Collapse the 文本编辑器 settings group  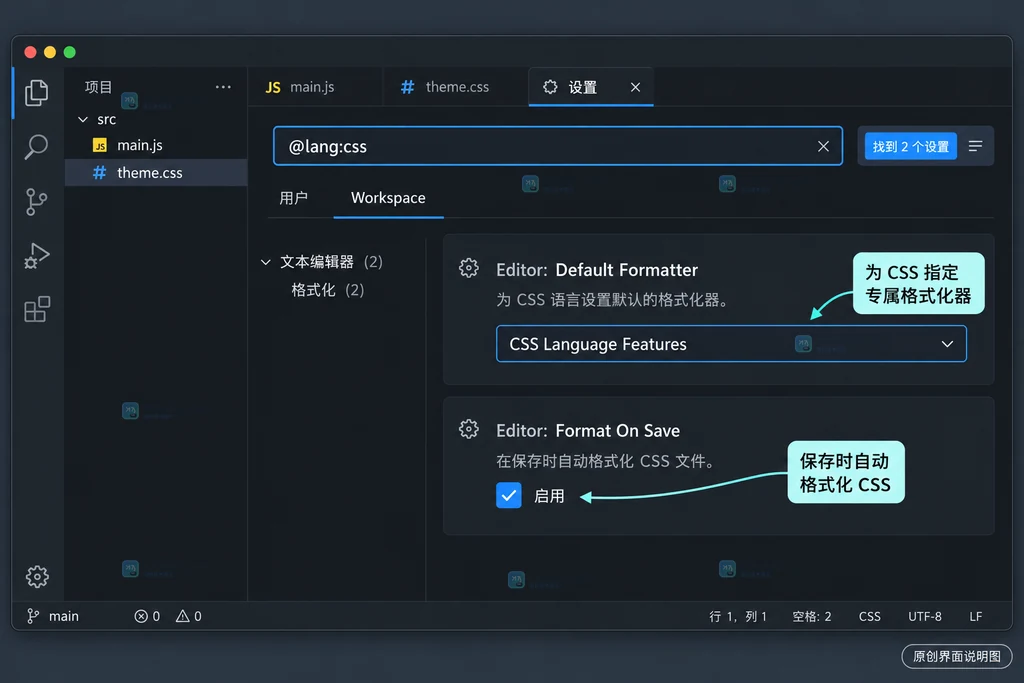265,262
